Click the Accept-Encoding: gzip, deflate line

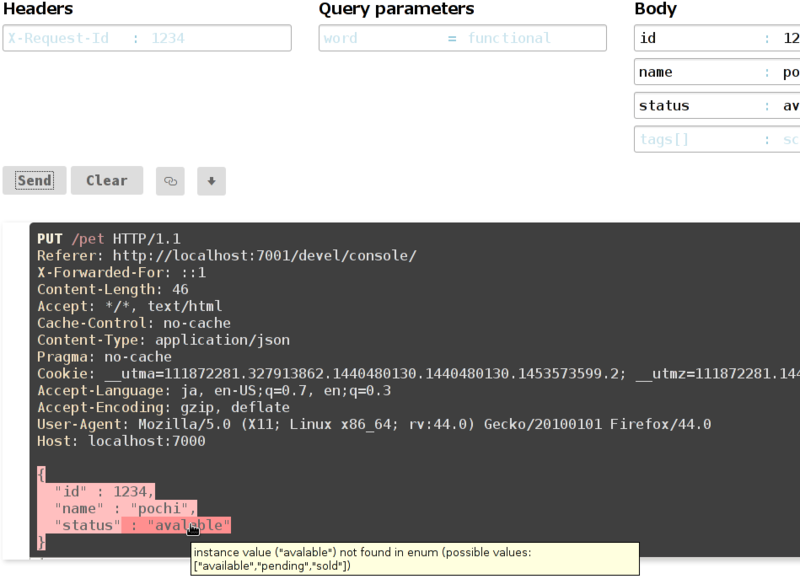click(x=163, y=407)
